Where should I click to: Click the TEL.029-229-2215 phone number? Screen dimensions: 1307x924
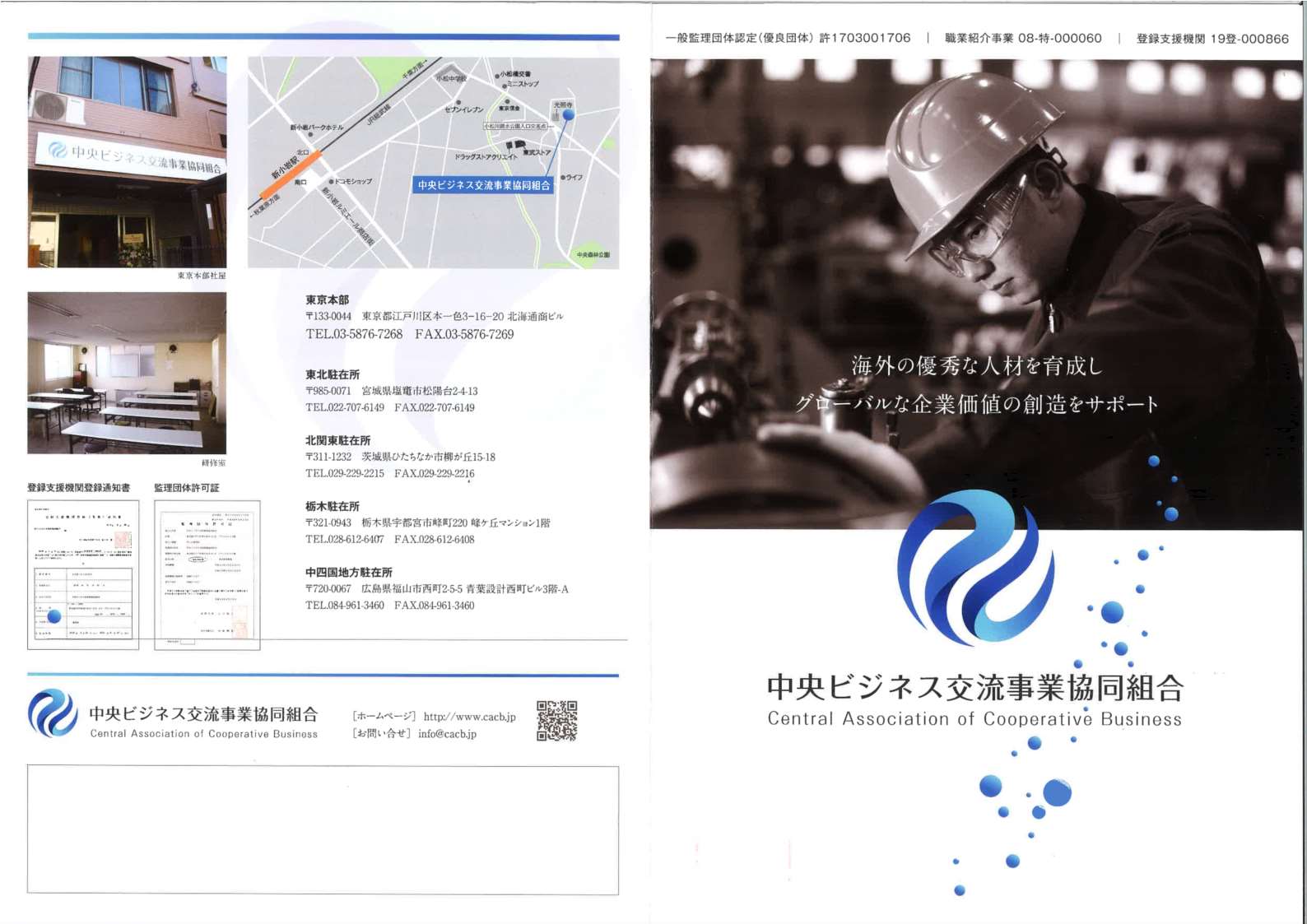coord(345,473)
